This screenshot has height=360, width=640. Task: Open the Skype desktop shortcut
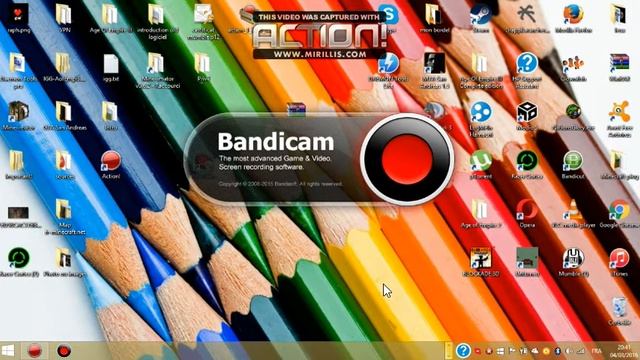point(388,18)
